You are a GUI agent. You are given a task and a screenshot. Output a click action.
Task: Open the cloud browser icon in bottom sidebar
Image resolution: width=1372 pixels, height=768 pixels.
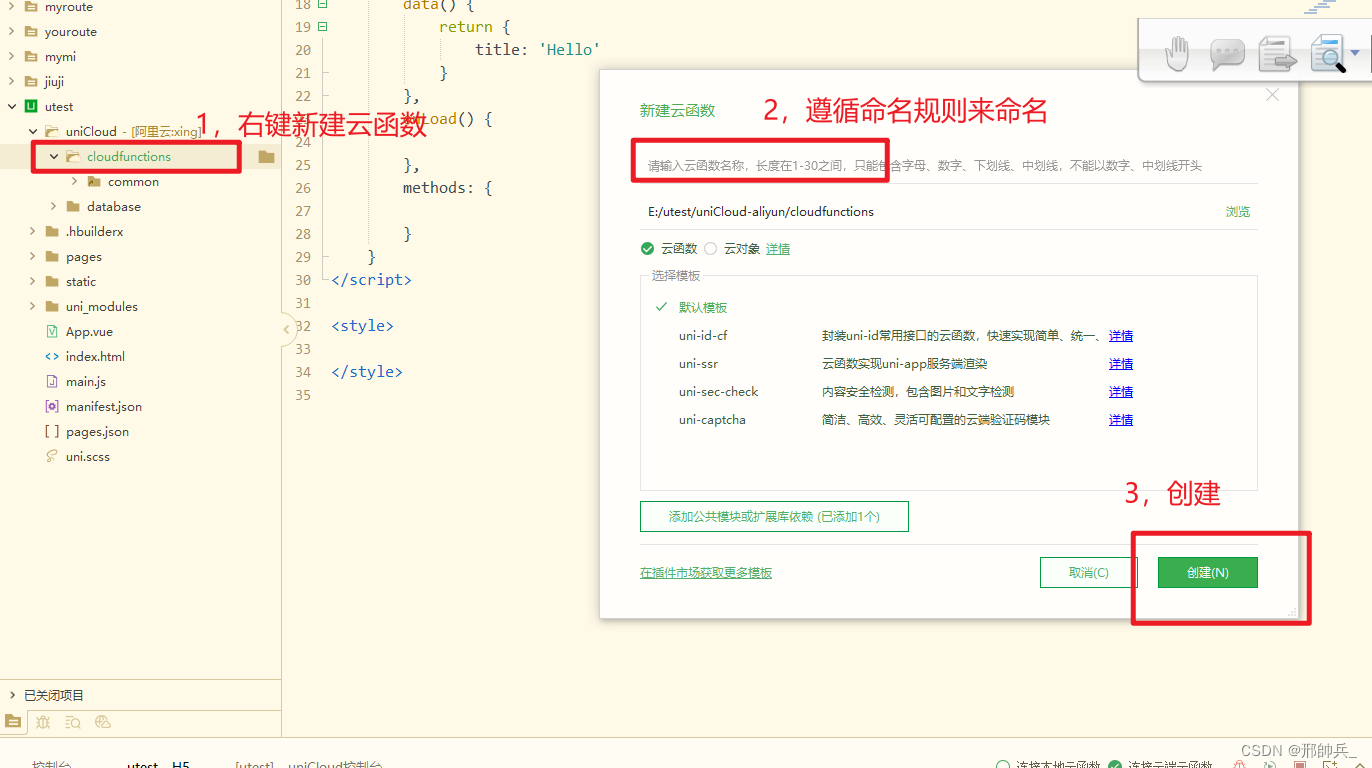coord(102,721)
